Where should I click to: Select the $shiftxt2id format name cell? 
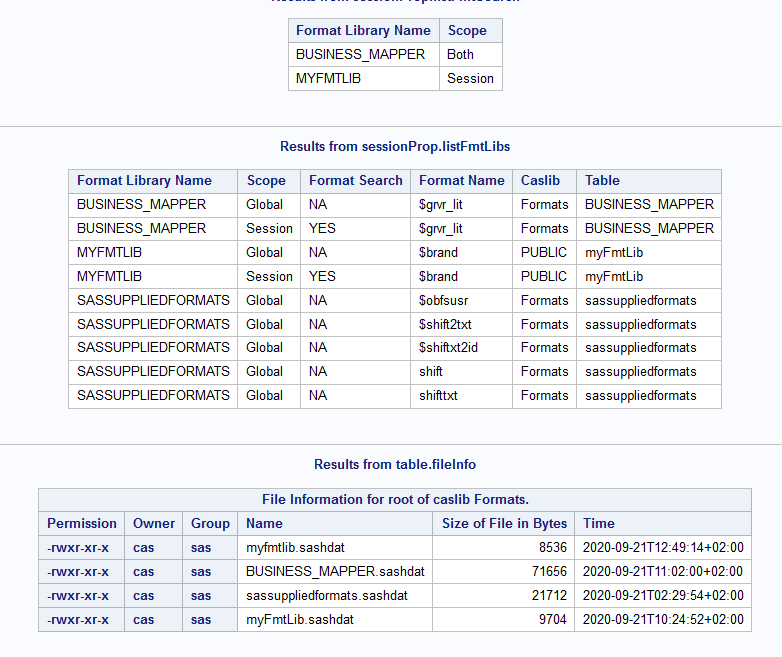[x=453, y=347]
